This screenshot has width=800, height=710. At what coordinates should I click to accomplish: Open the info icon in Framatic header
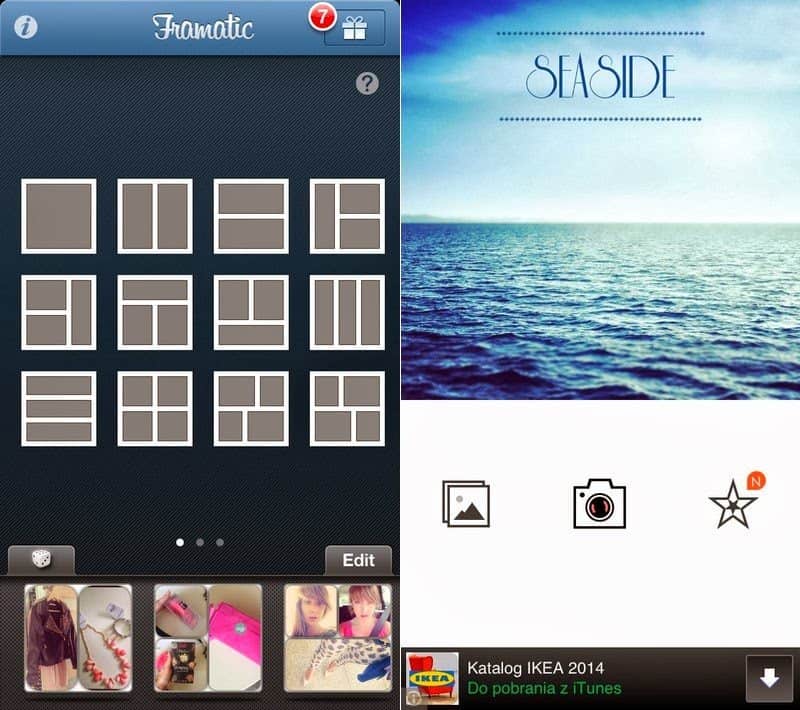[x=26, y=27]
